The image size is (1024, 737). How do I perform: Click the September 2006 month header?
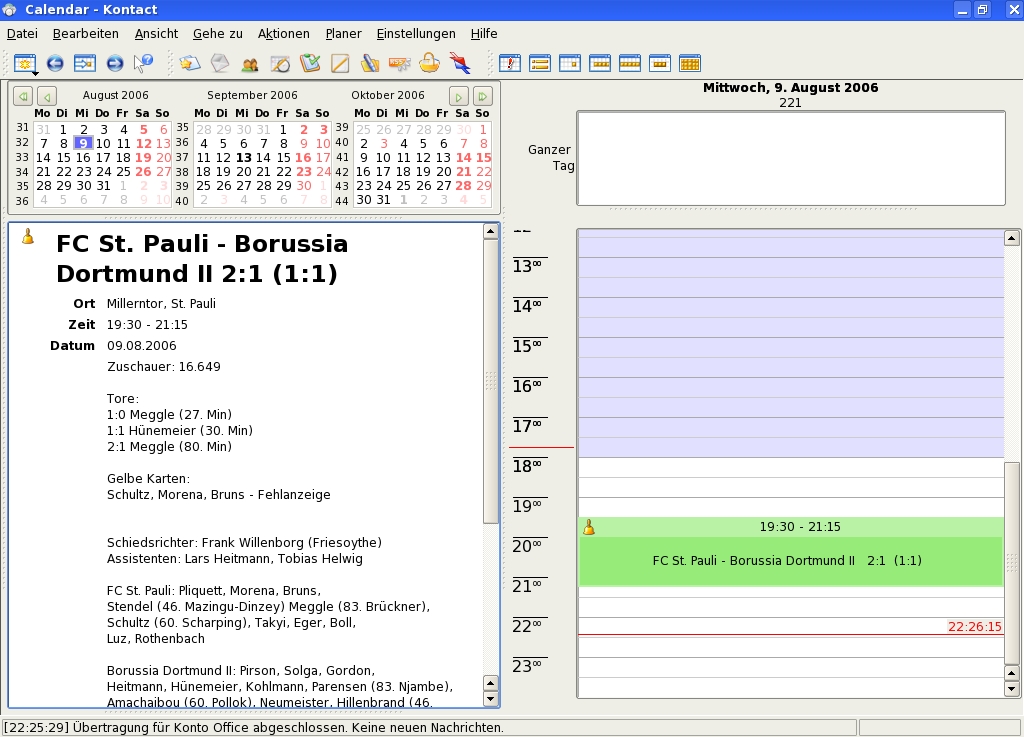coord(252,95)
